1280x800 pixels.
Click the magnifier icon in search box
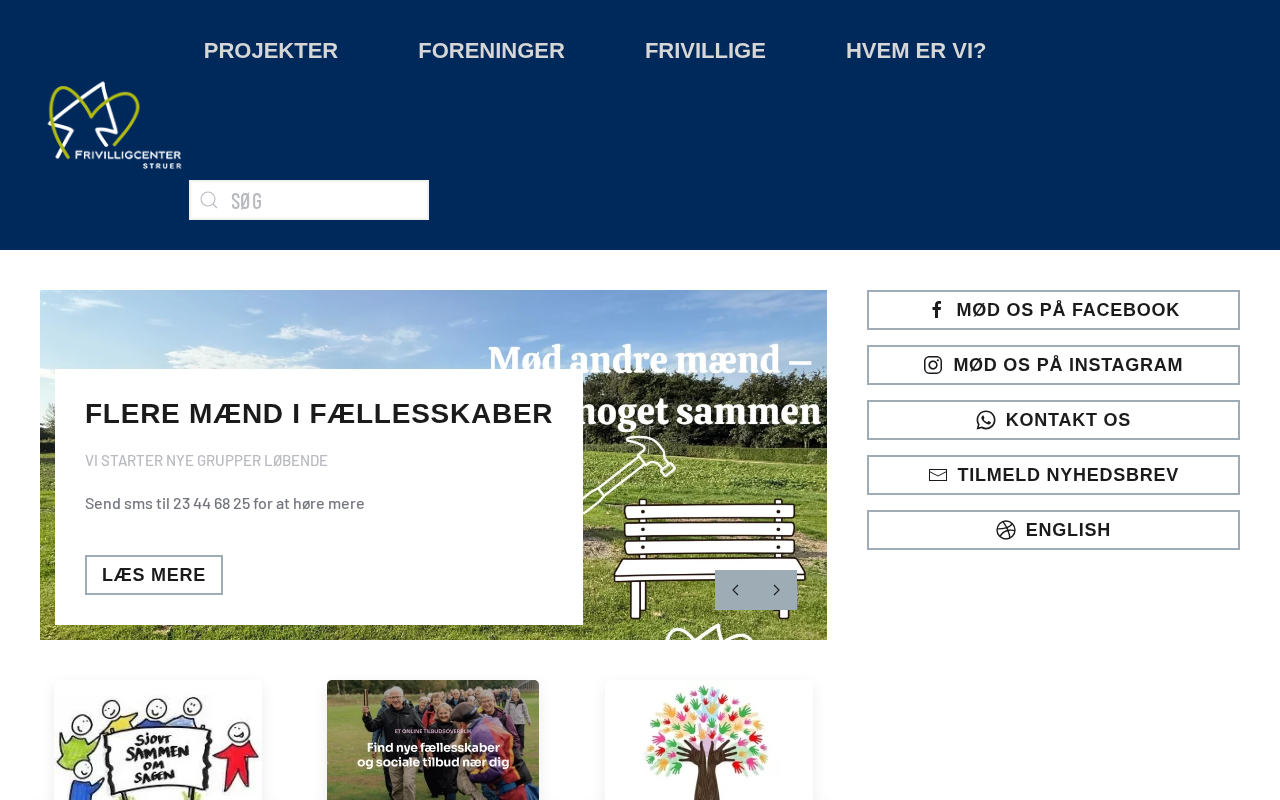[209, 200]
